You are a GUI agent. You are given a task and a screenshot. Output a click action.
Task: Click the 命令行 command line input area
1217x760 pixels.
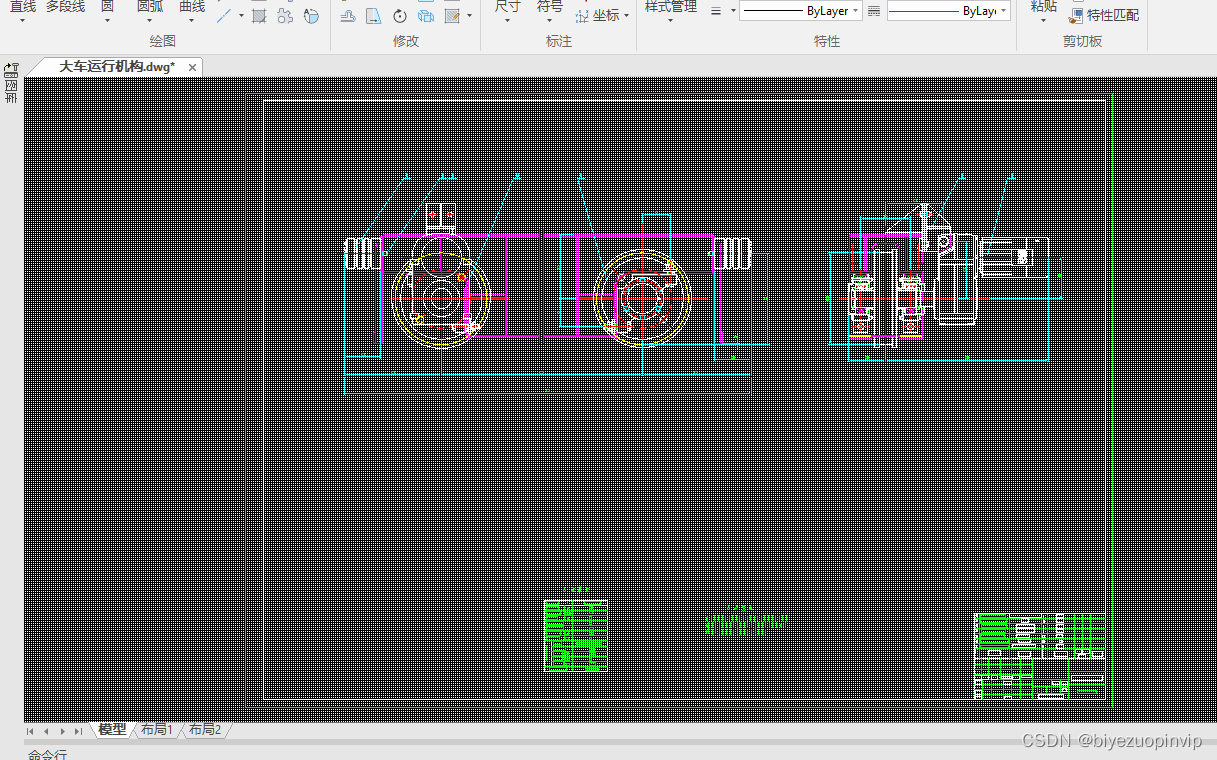click(x=608, y=753)
